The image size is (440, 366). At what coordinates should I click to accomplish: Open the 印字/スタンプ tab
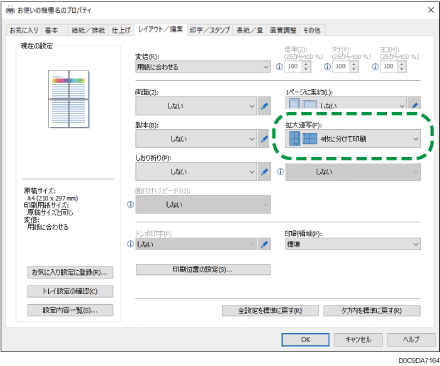click(x=210, y=30)
